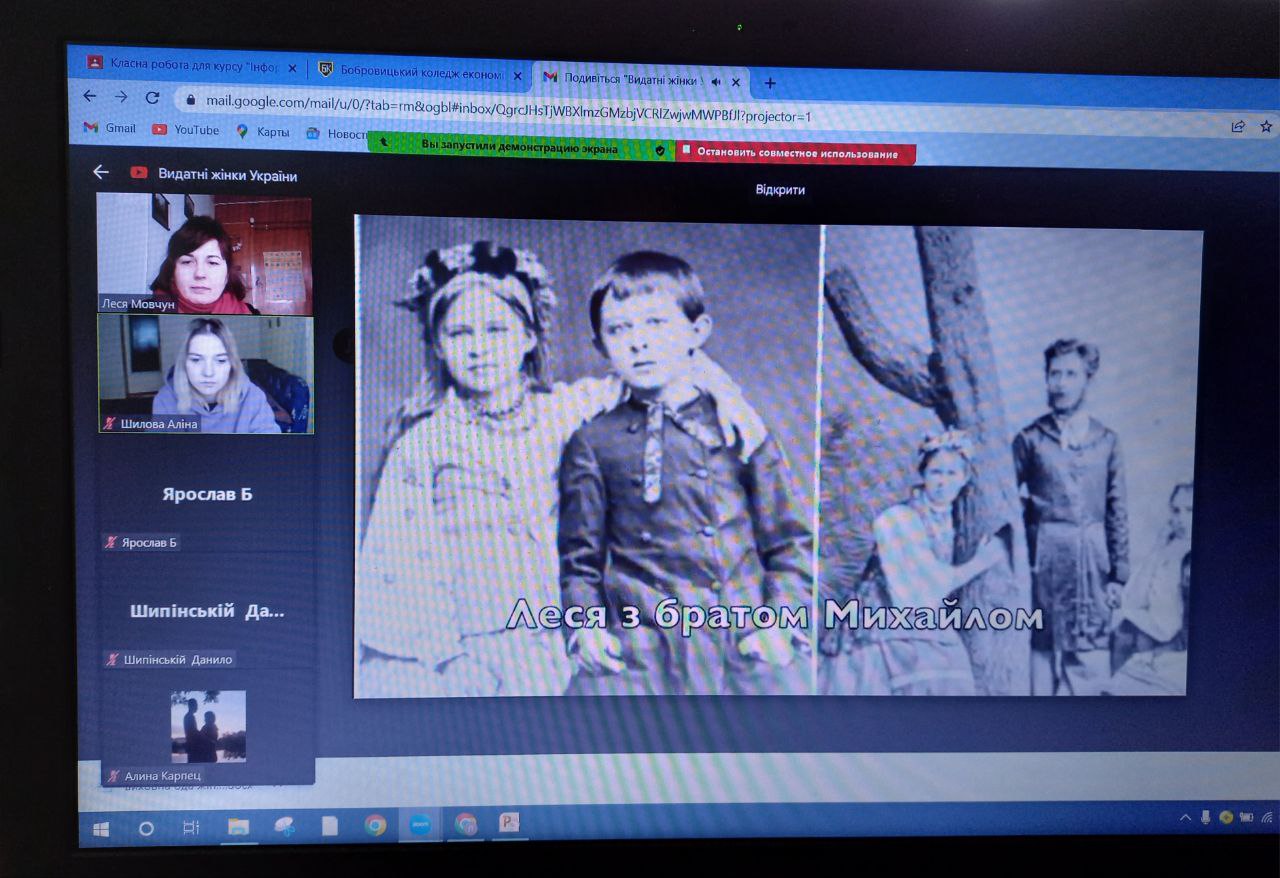Click muted mic icon next to Ярослав Б
Viewport: 1280px width, 878px height.
(x=111, y=542)
